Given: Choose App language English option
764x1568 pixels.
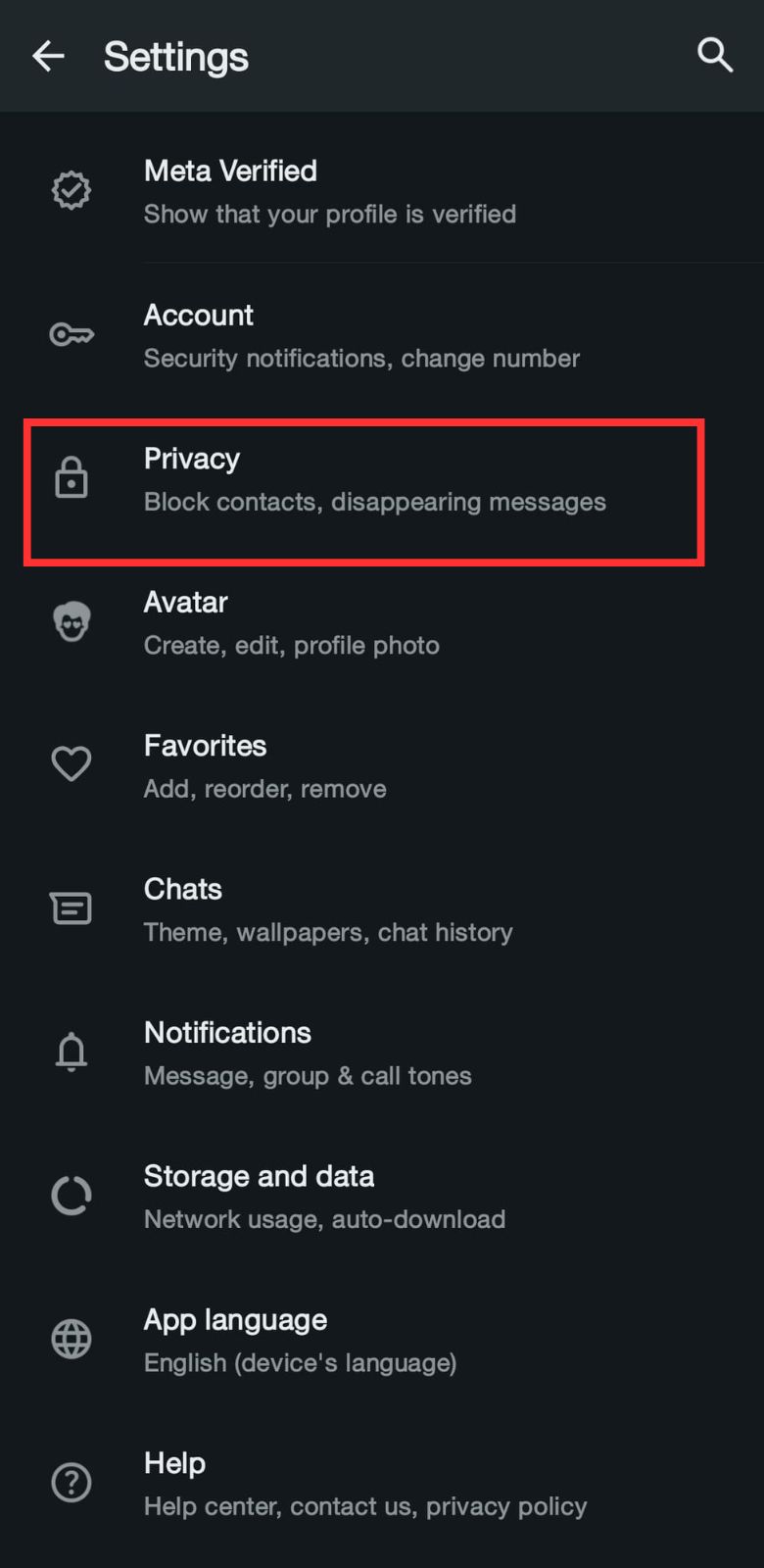Looking at the screenshot, I should click(382, 1340).
